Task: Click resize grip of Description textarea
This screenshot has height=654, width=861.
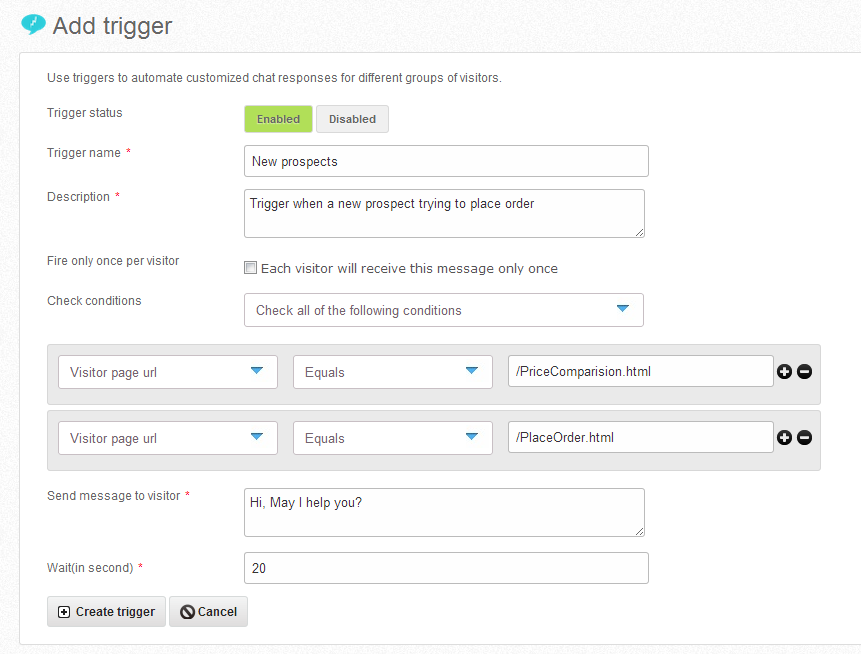Action: coord(639,233)
